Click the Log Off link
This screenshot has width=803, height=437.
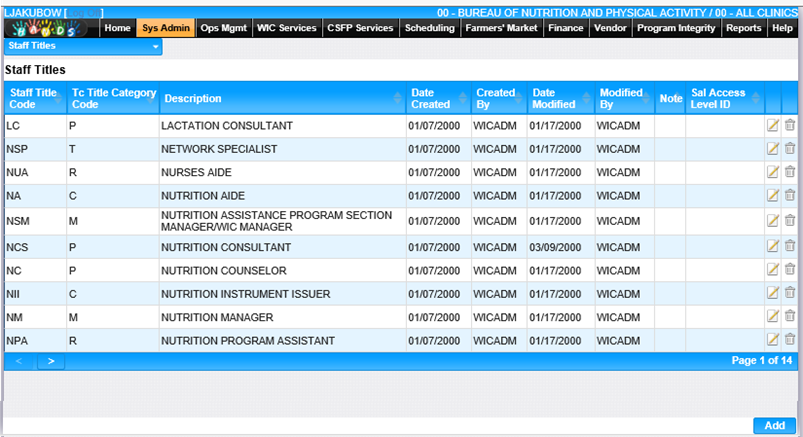[84, 12]
